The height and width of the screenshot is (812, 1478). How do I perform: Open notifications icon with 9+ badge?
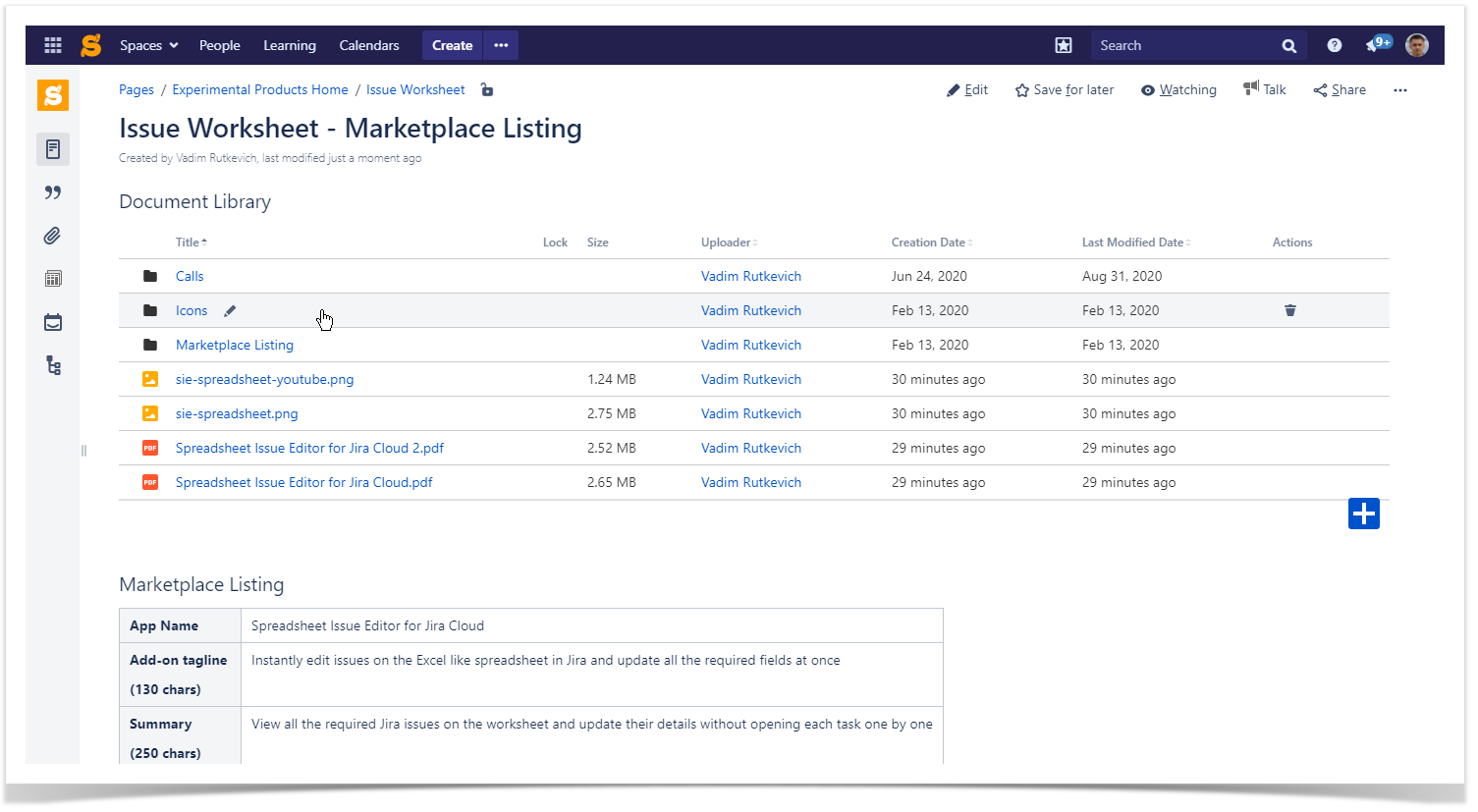[1378, 44]
